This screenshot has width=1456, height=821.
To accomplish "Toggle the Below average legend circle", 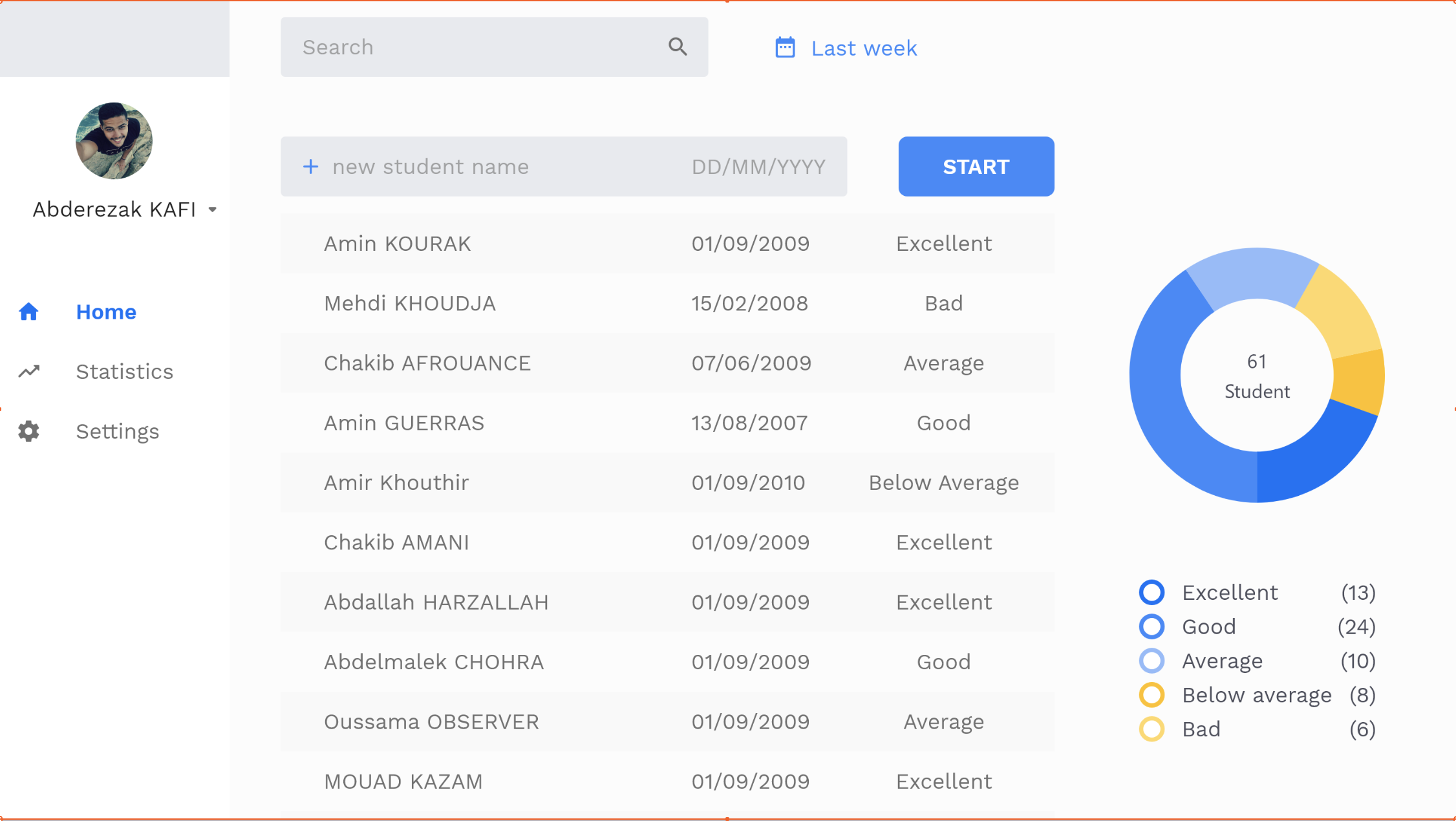I will point(1151,695).
